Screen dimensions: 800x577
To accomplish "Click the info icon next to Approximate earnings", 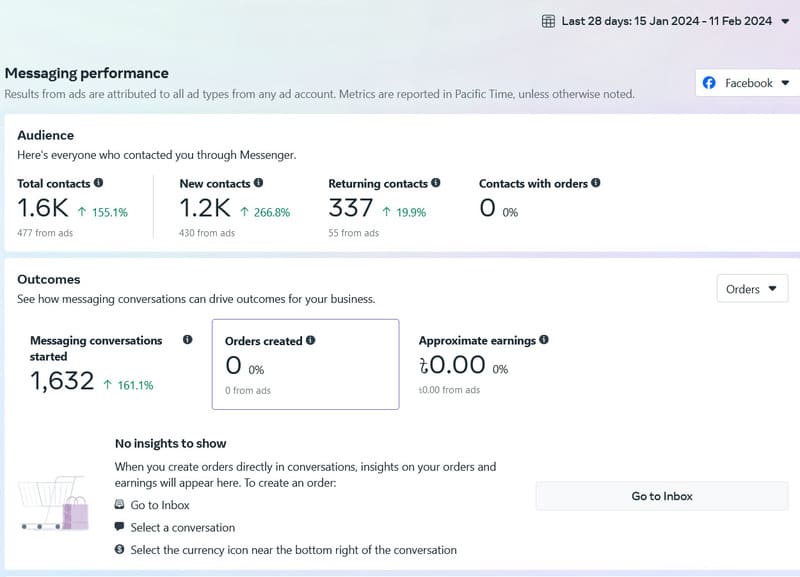I will pyautogui.click(x=544, y=341).
